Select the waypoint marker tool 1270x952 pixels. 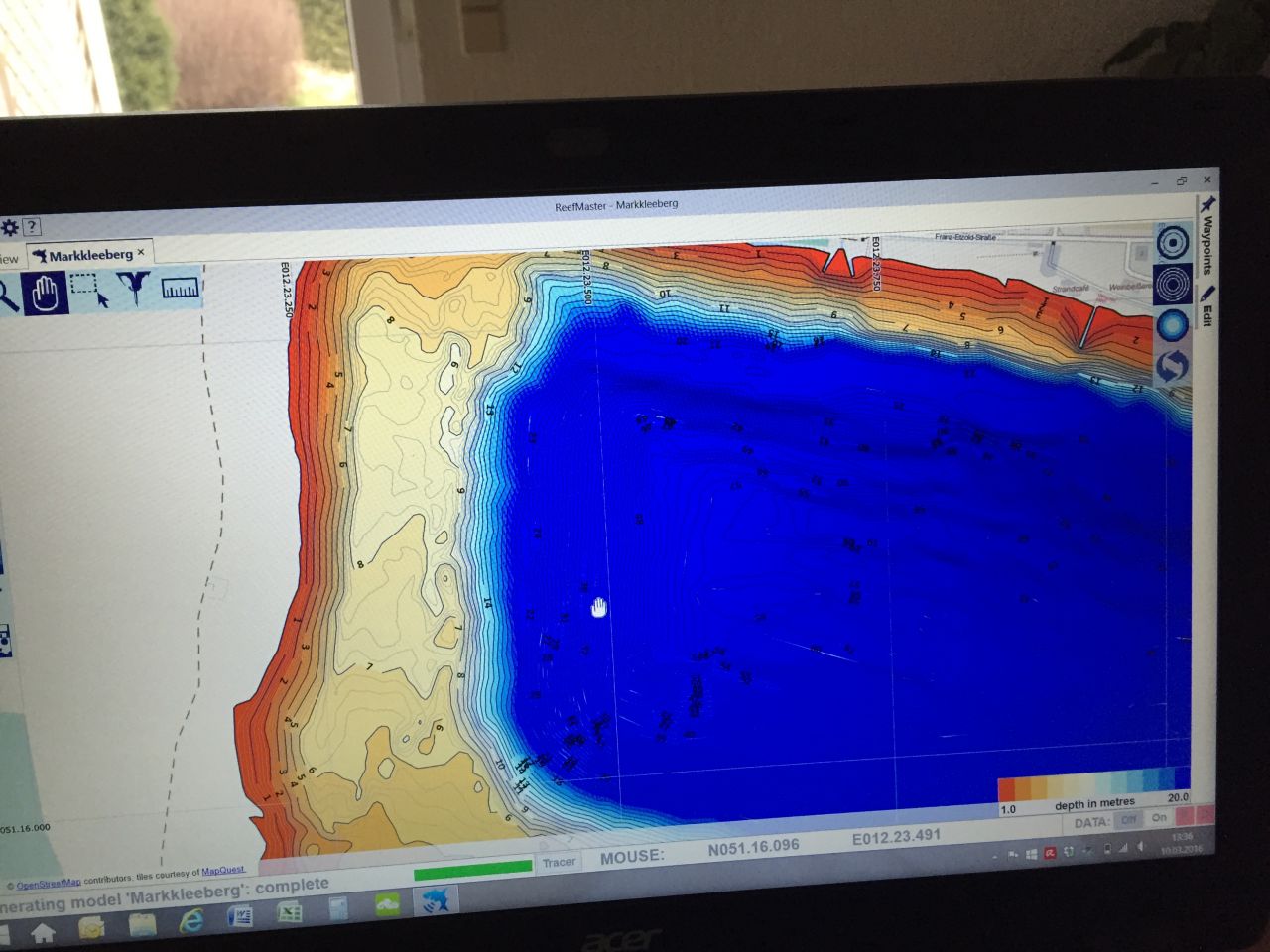(x=132, y=289)
